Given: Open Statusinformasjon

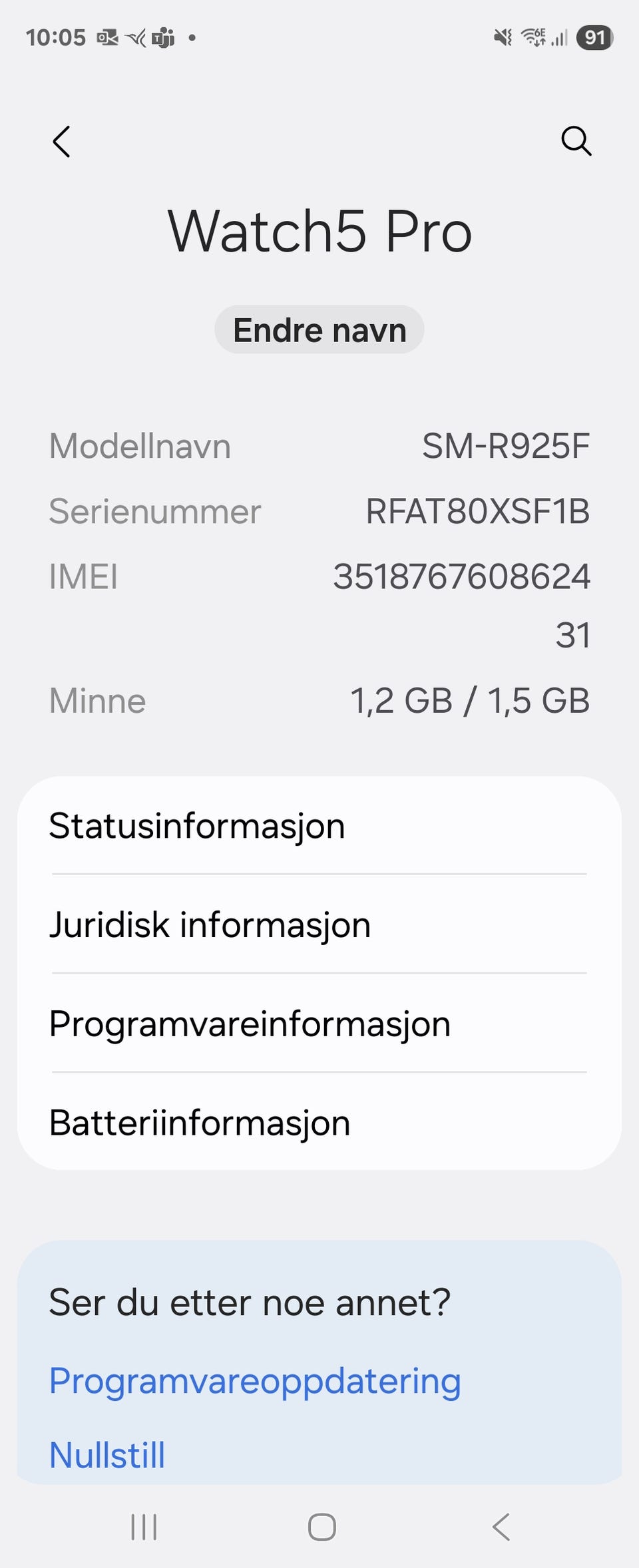Looking at the screenshot, I should point(197,826).
